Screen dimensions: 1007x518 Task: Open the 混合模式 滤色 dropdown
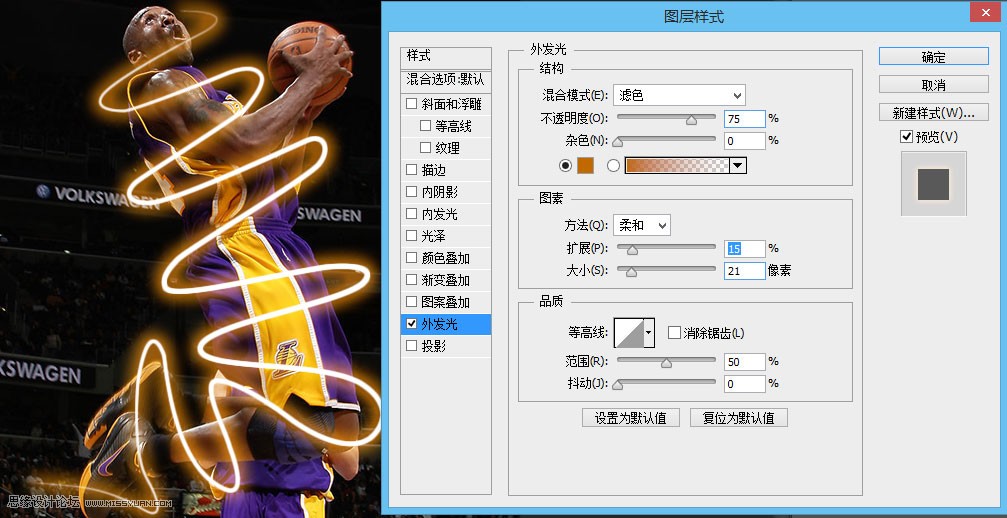679,96
